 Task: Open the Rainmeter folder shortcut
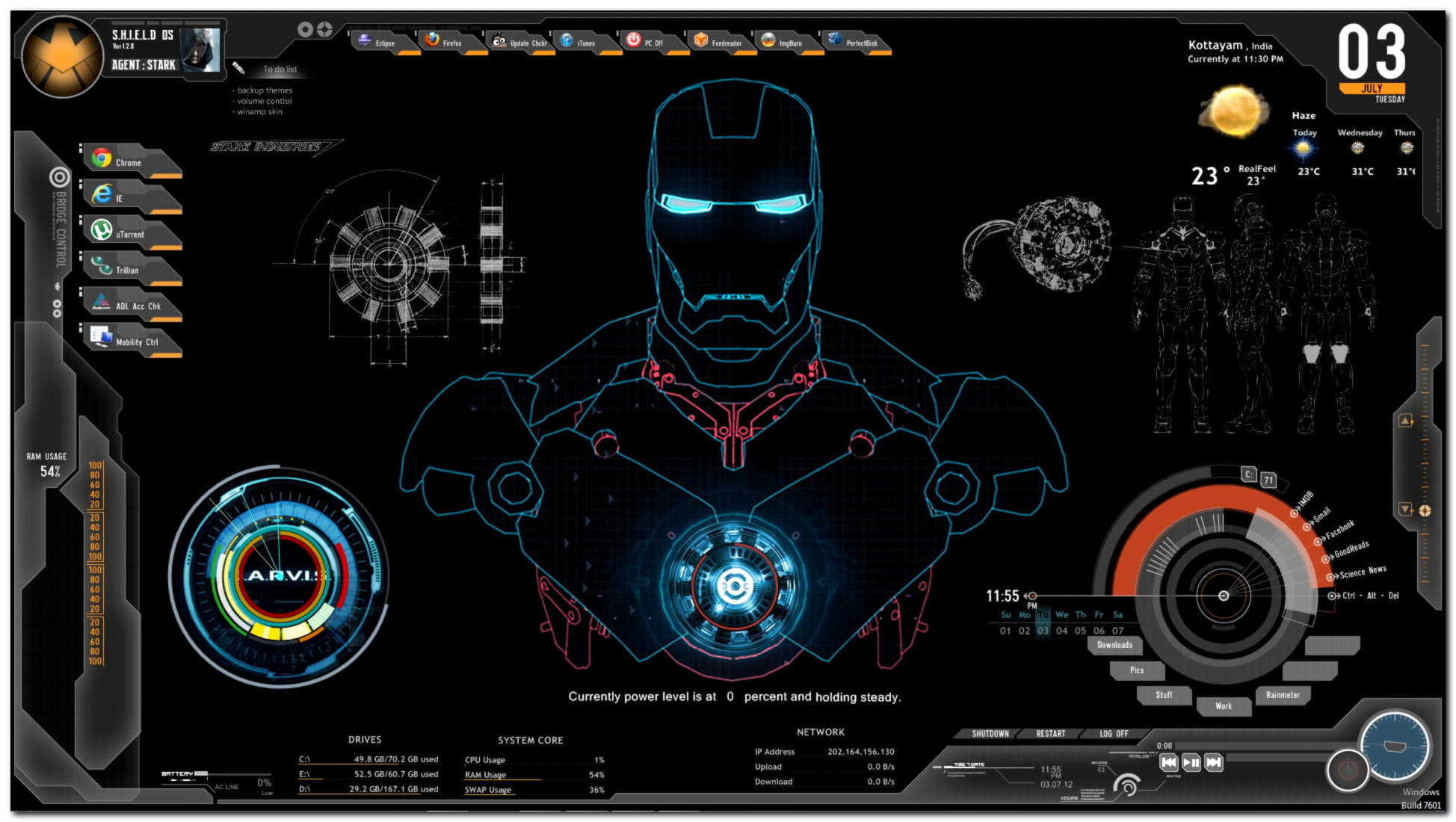[1283, 695]
